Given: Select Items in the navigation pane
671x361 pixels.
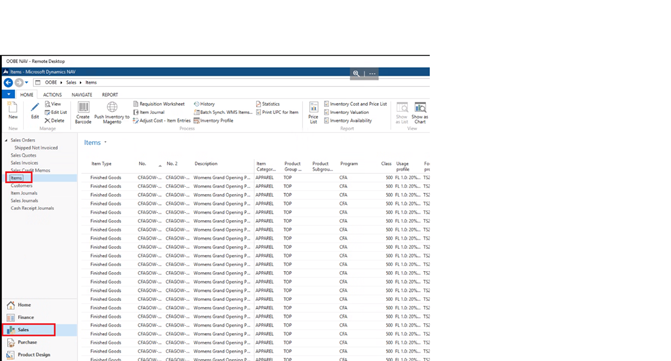Looking at the screenshot, I should pos(16,178).
